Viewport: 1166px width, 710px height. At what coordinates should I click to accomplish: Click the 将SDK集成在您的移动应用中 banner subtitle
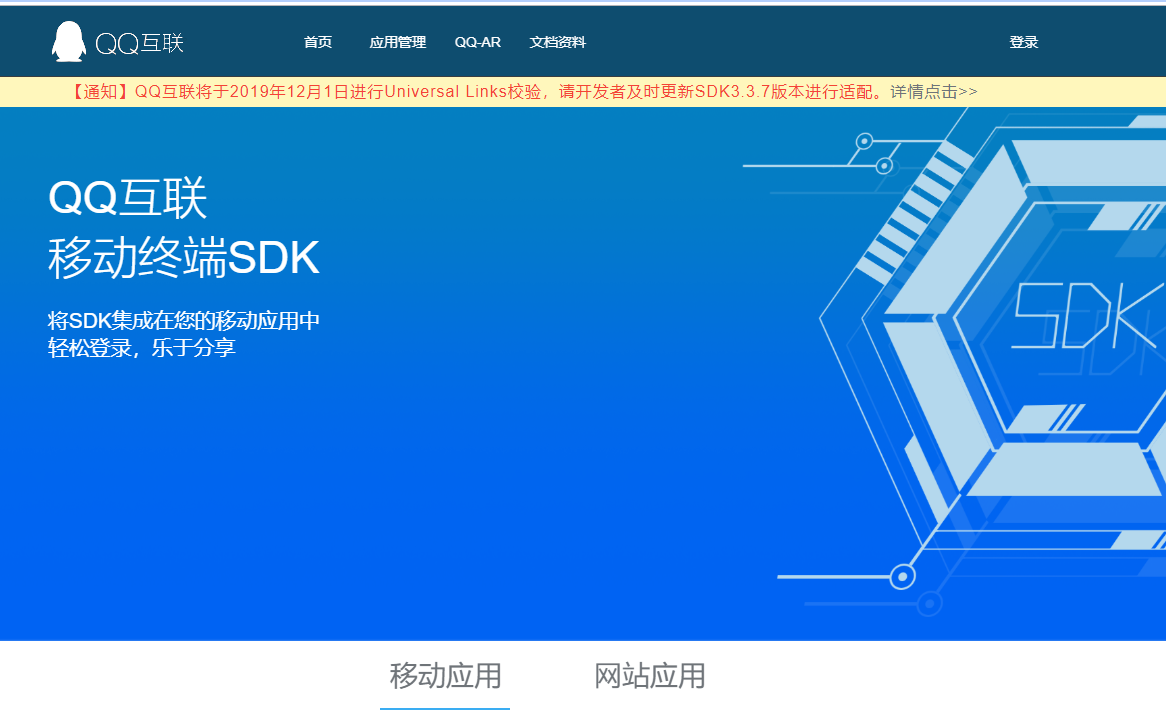coord(184,320)
